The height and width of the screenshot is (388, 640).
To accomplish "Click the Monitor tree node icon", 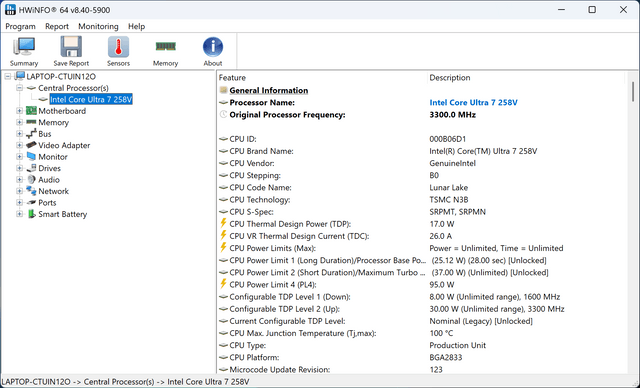I will pos(31,157).
